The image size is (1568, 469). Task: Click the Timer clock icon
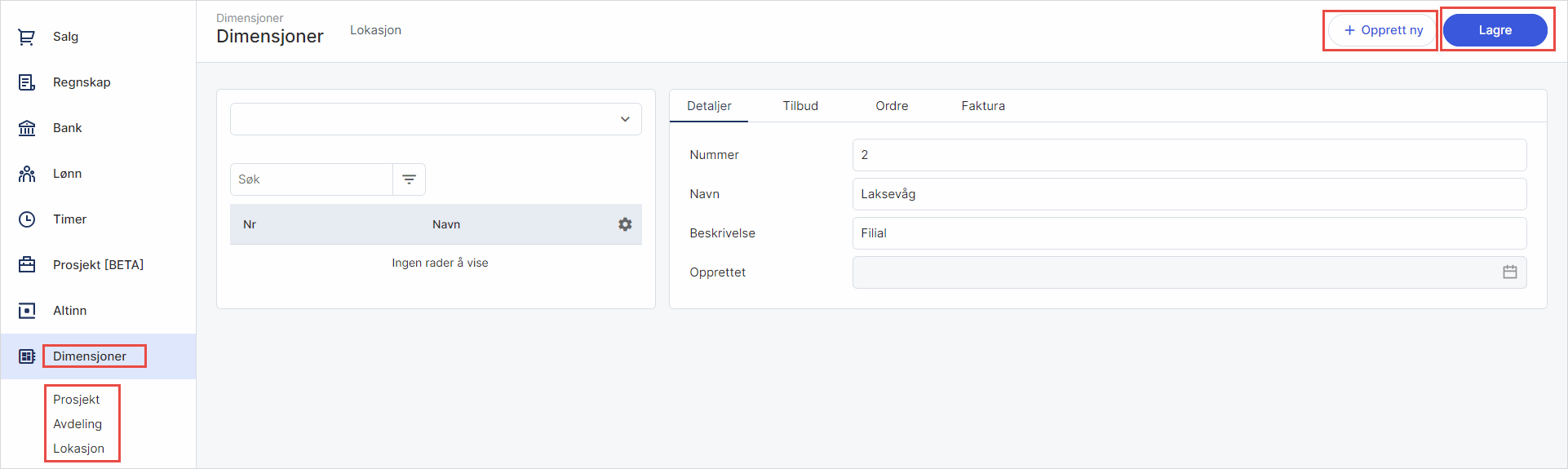pyautogui.click(x=27, y=219)
